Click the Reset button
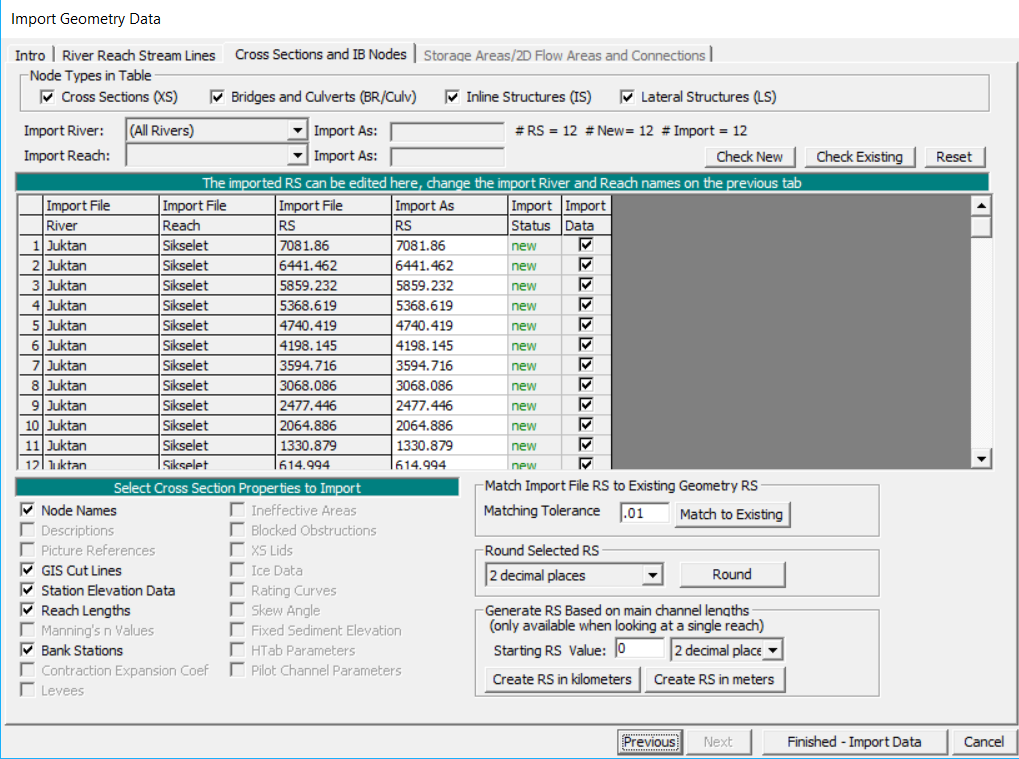Viewport: 1019px width, 759px height. pos(954,157)
